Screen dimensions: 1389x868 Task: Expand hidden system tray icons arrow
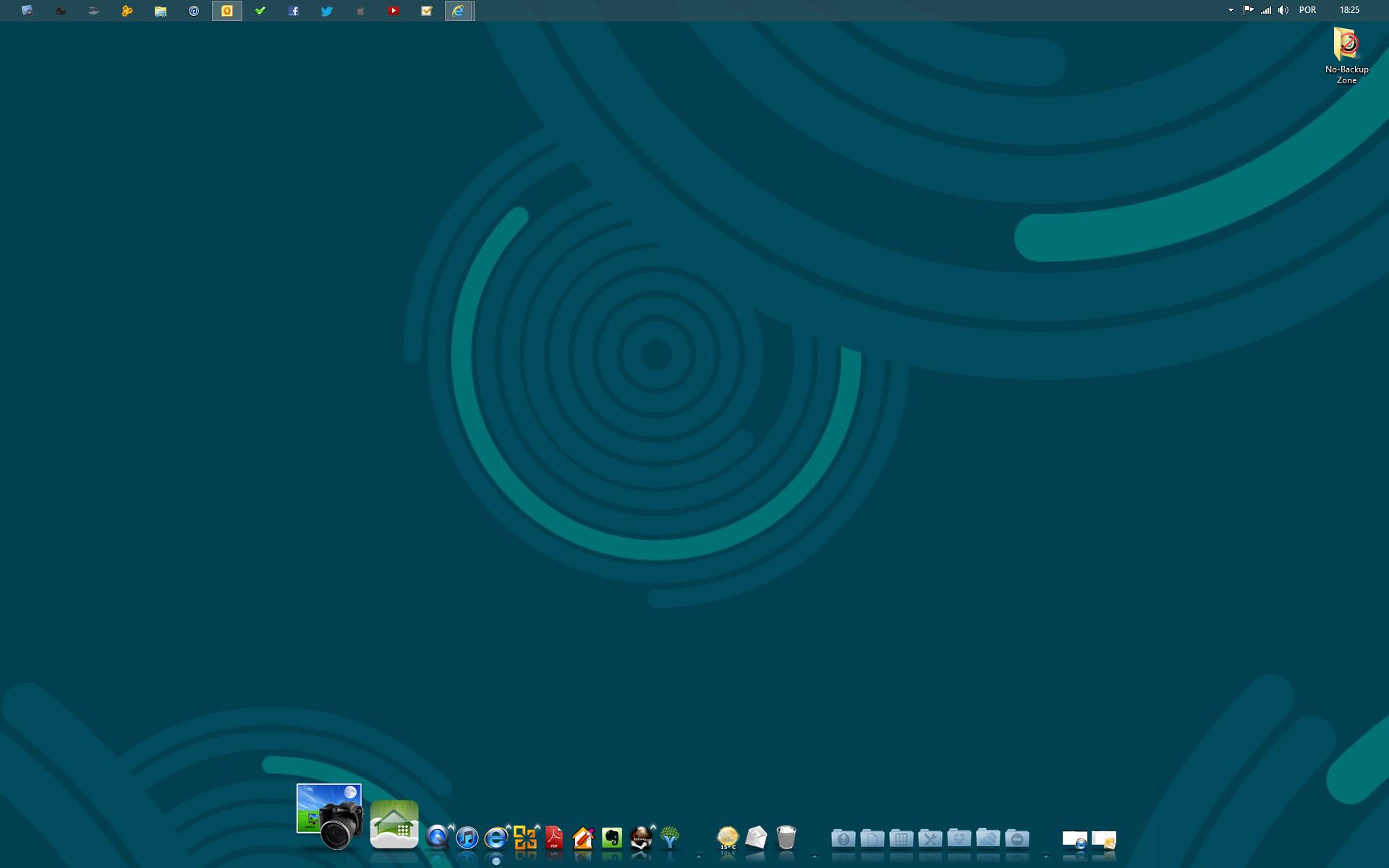tap(1231, 10)
